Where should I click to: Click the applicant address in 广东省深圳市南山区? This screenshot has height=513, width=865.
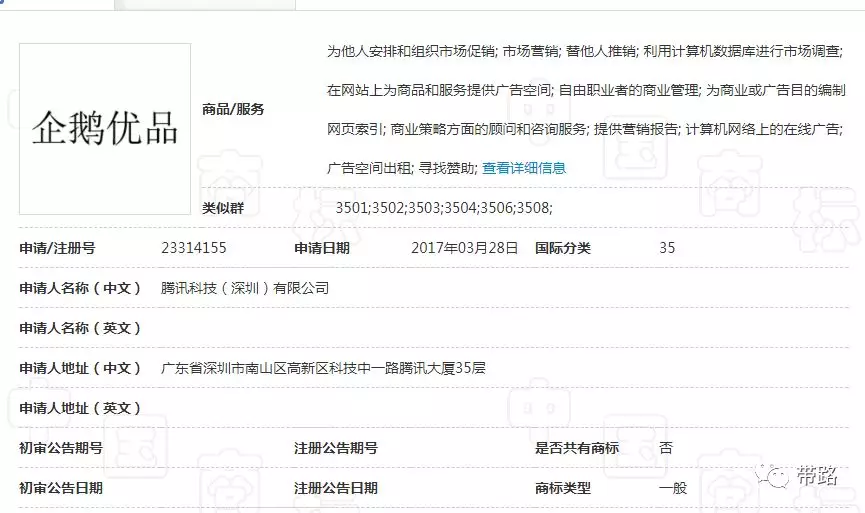tap(323, 368)
